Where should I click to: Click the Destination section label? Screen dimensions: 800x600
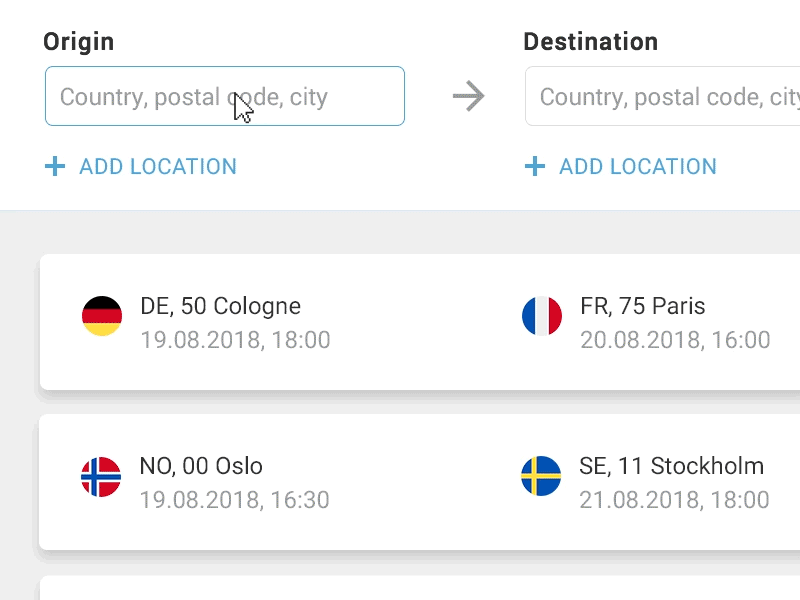[590, 41]
